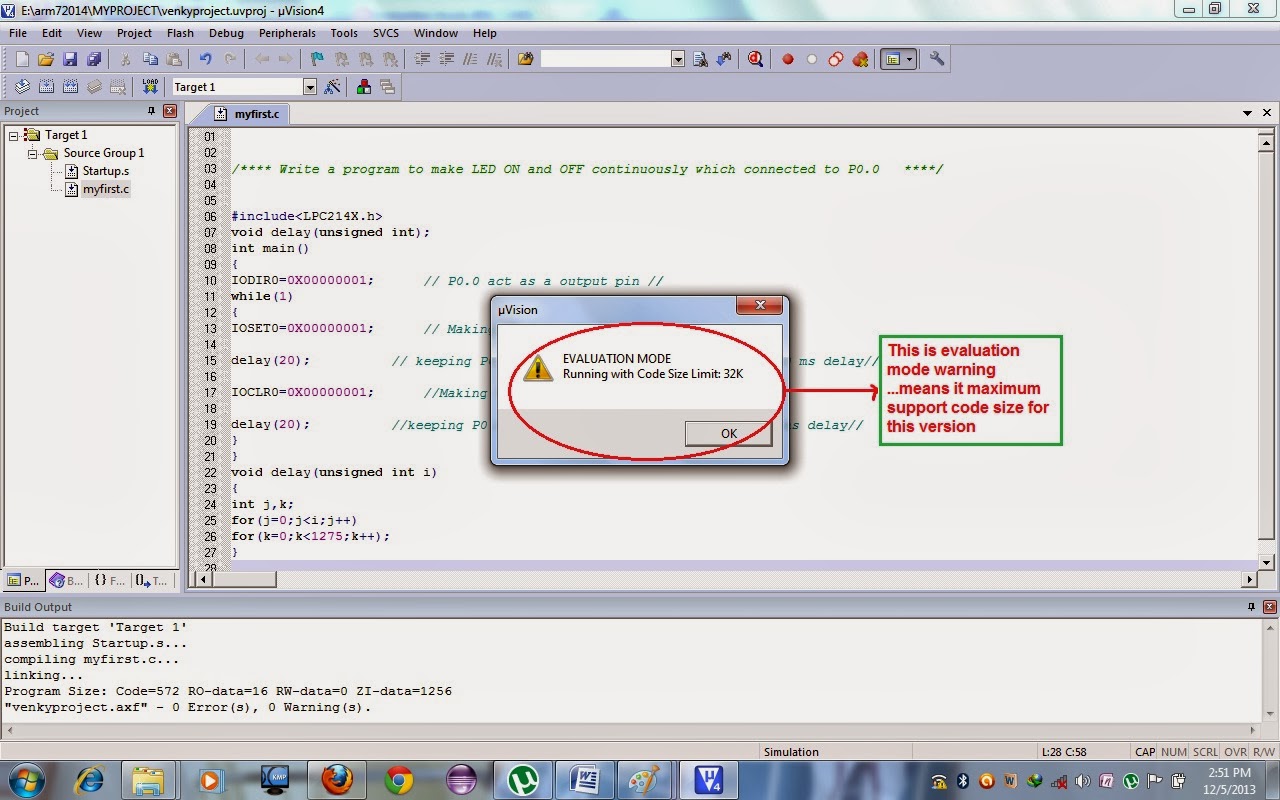Click the New file toolbar icon

pyautogui.click(x=22, y=59)
